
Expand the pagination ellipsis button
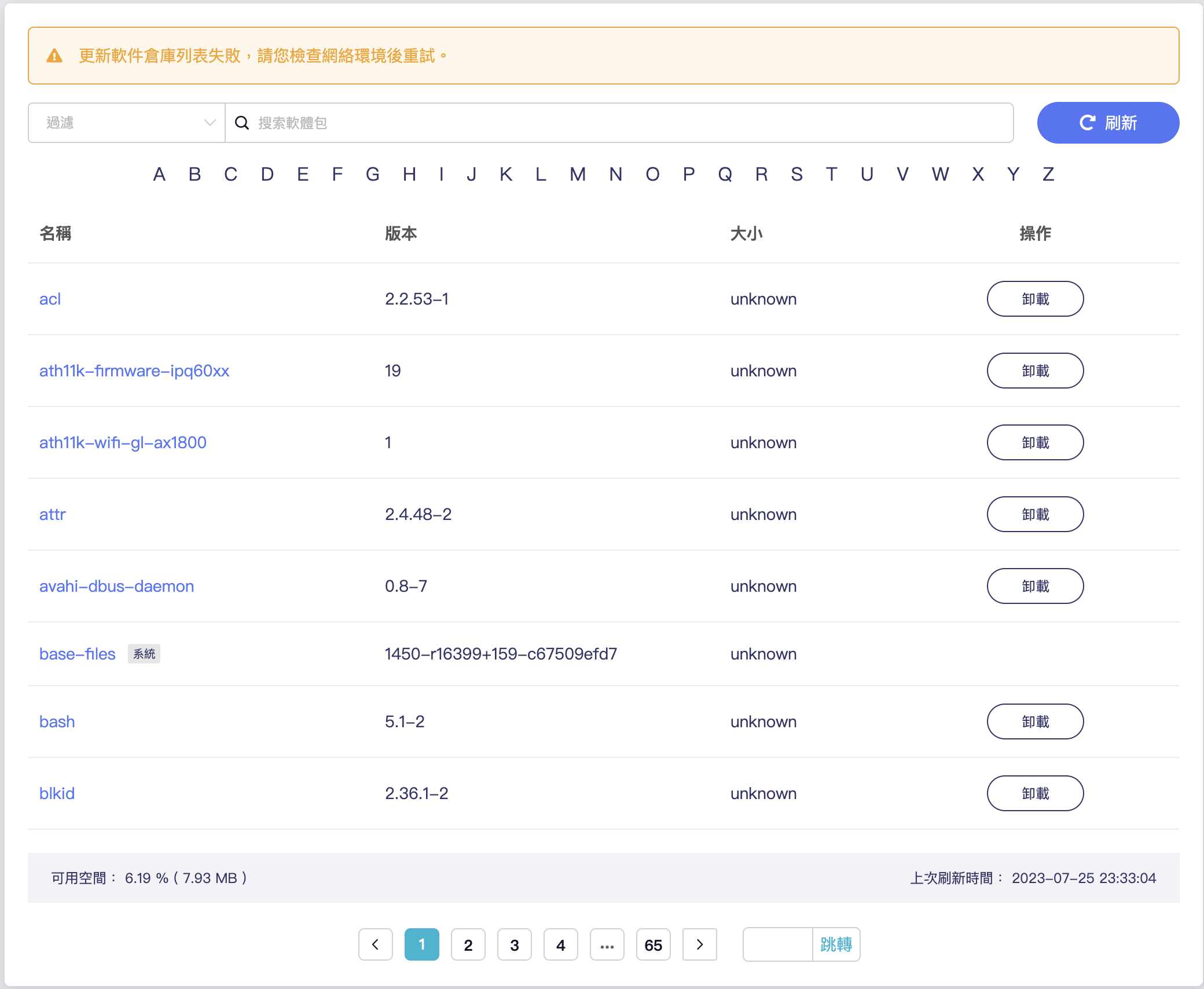tap(607, 944)
